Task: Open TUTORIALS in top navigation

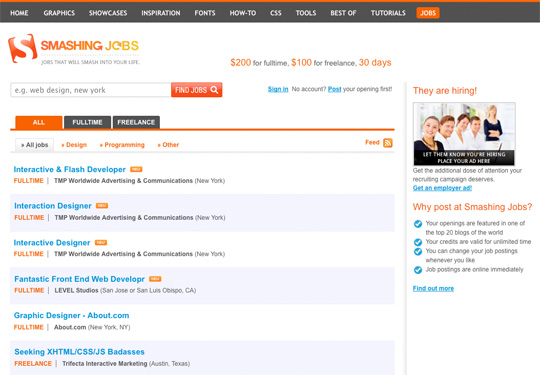Action: coord(388,13)
